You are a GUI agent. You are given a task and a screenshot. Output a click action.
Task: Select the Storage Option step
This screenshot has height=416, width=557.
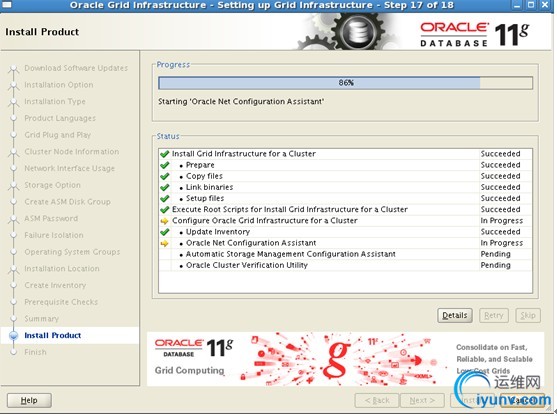pos(52,185)
